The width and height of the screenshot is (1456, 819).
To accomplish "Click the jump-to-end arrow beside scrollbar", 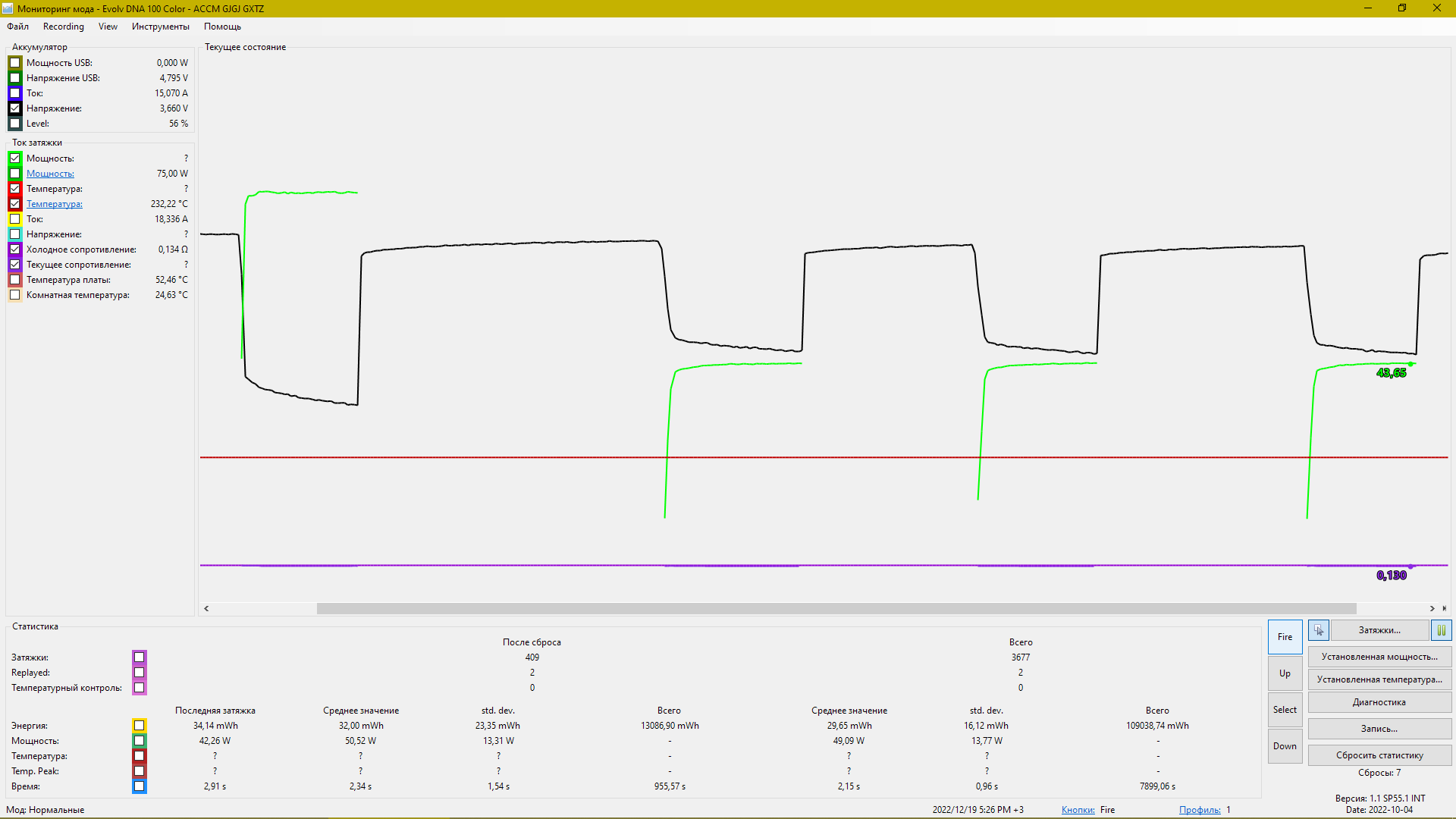I will point(1444,608).
